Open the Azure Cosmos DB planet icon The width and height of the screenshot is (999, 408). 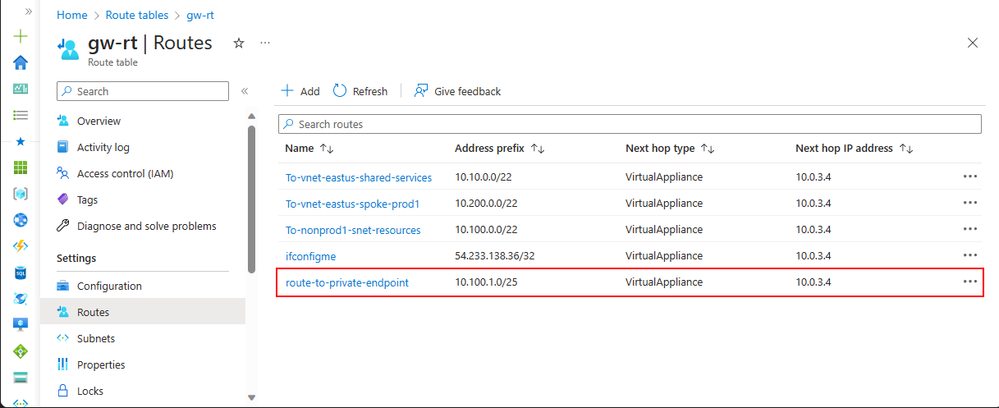(x=21, y=298)
